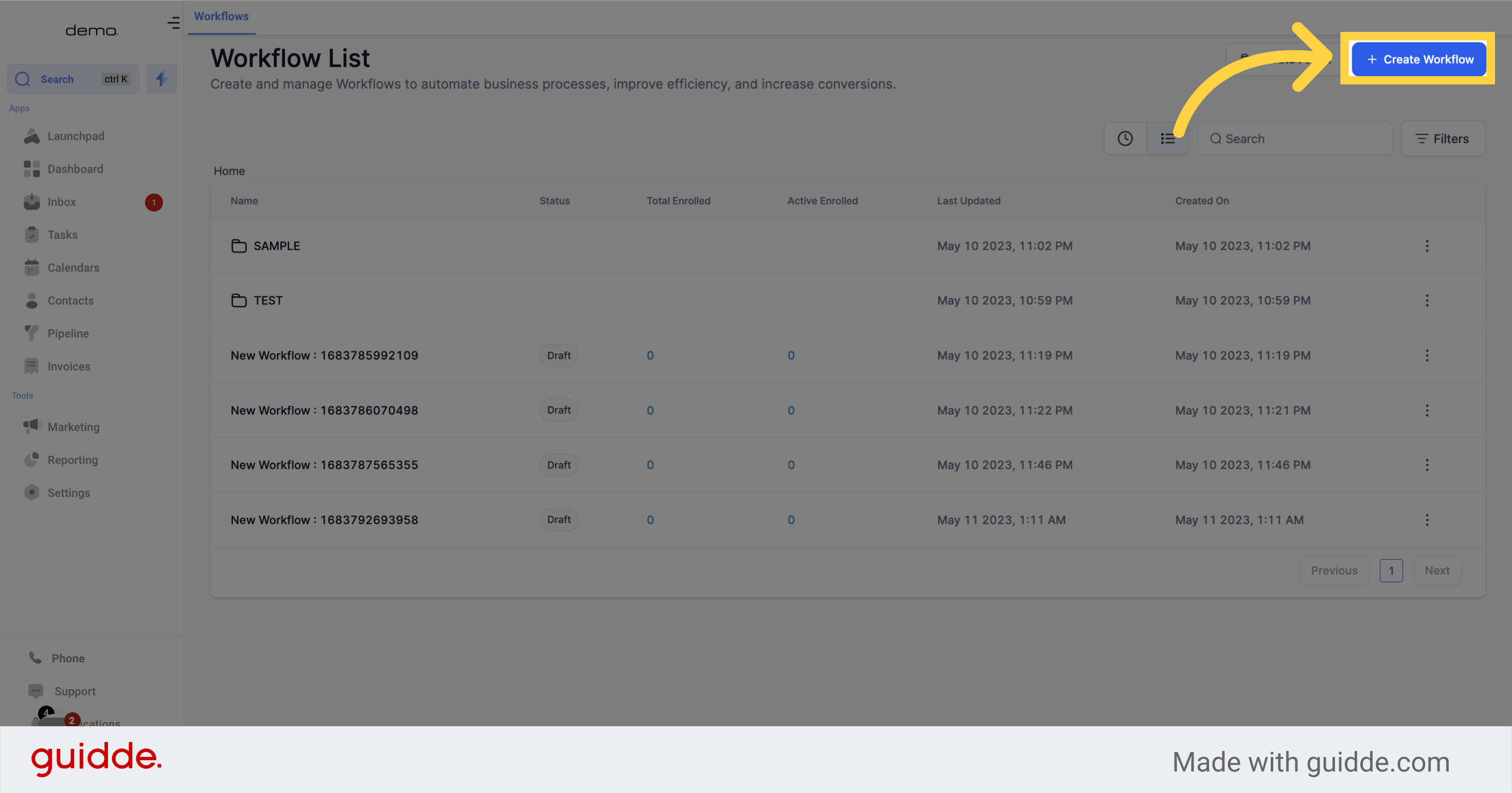1512x793 pixels.
Task: Open New Workflow : 1683792693958
Action: (x=324, y=520)
